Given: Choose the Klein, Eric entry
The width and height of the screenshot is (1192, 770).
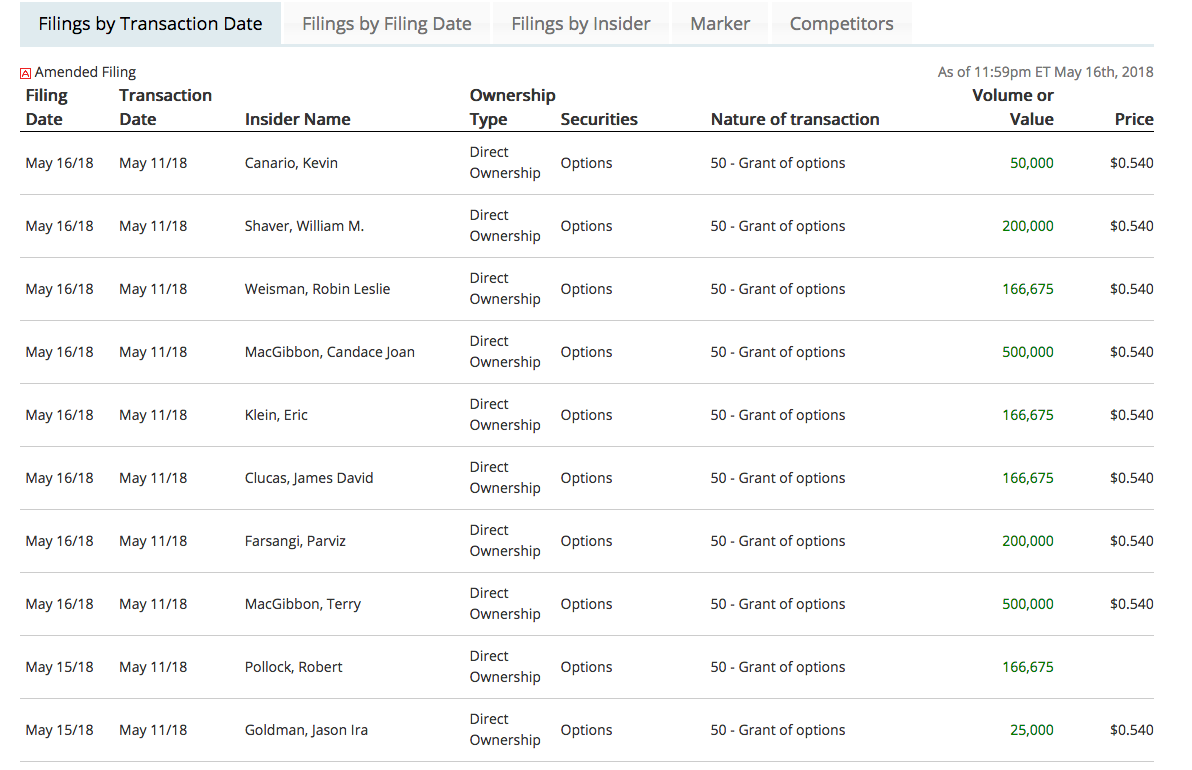Looking at the screenshot, I should tap(276, 415).
